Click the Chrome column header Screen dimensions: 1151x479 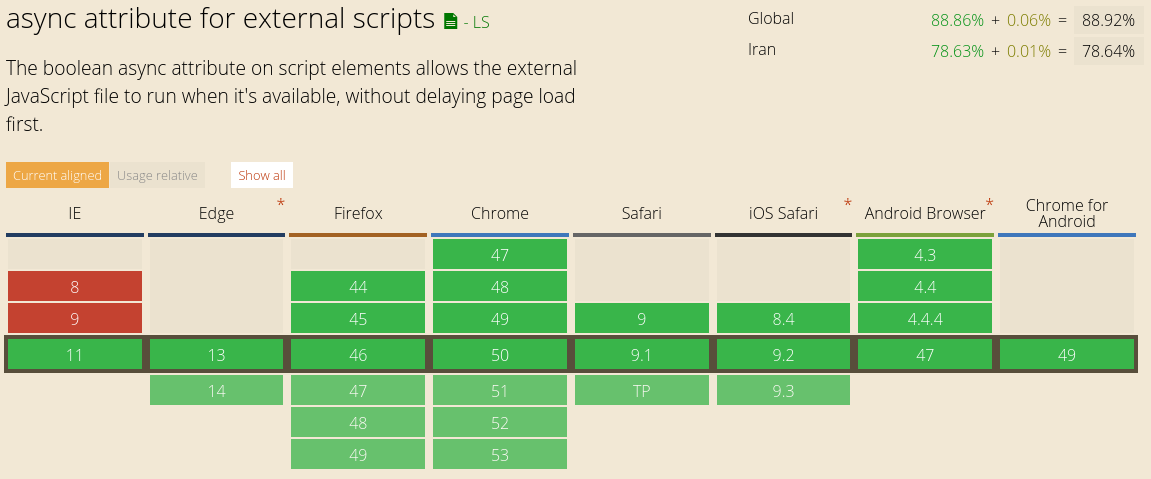[x=500, y=213]
